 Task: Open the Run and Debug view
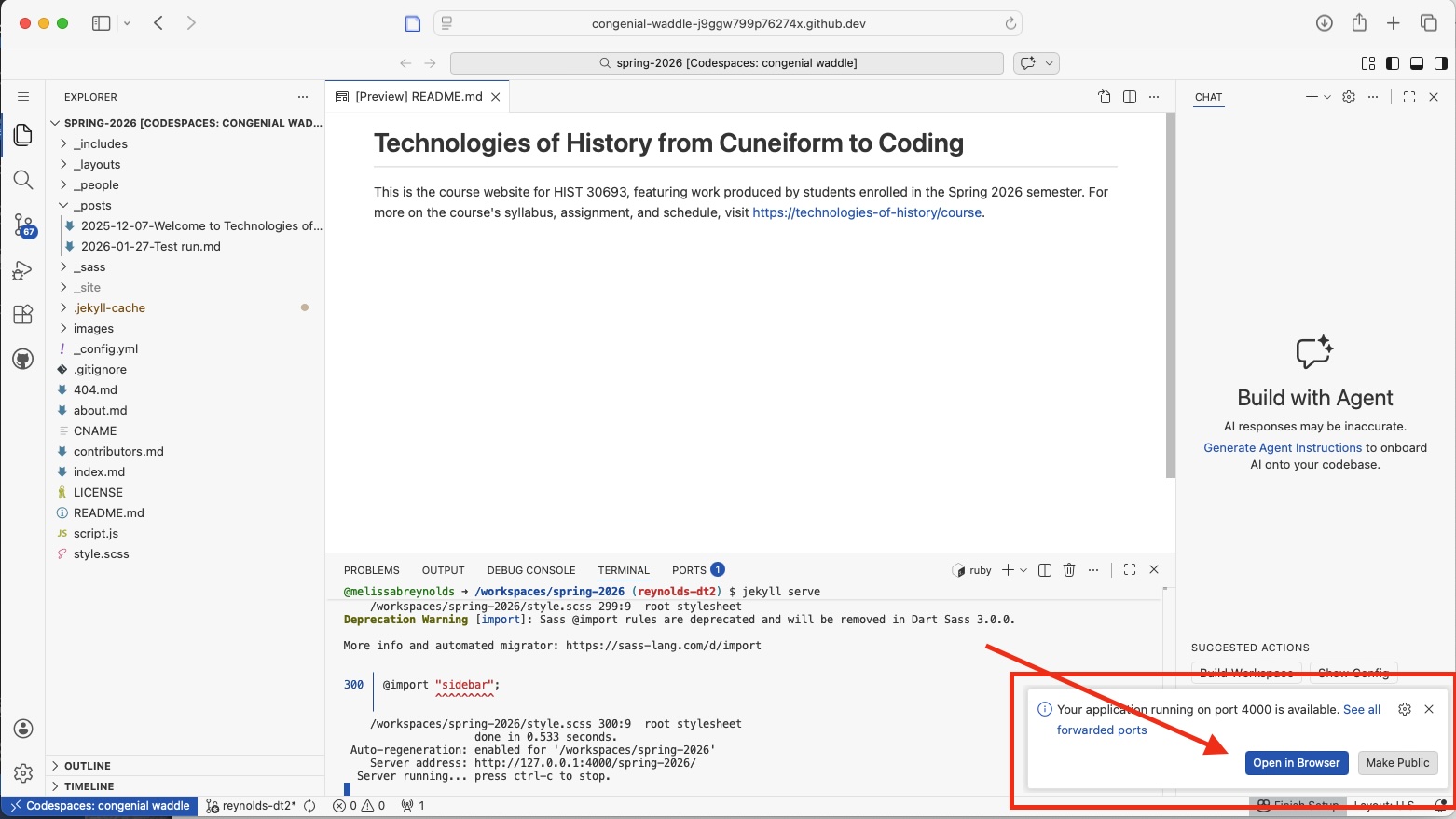coord(23,270)
